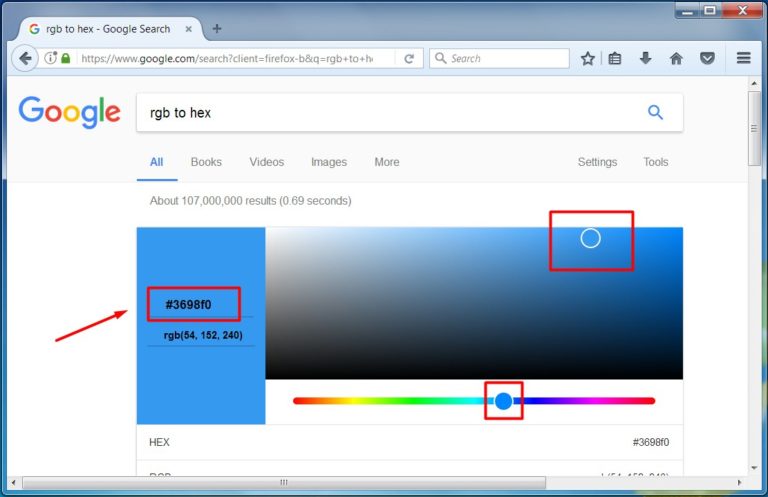Go to the Home page icon
The width and height of the screenshot is (768, 497).
click(676, 59)
